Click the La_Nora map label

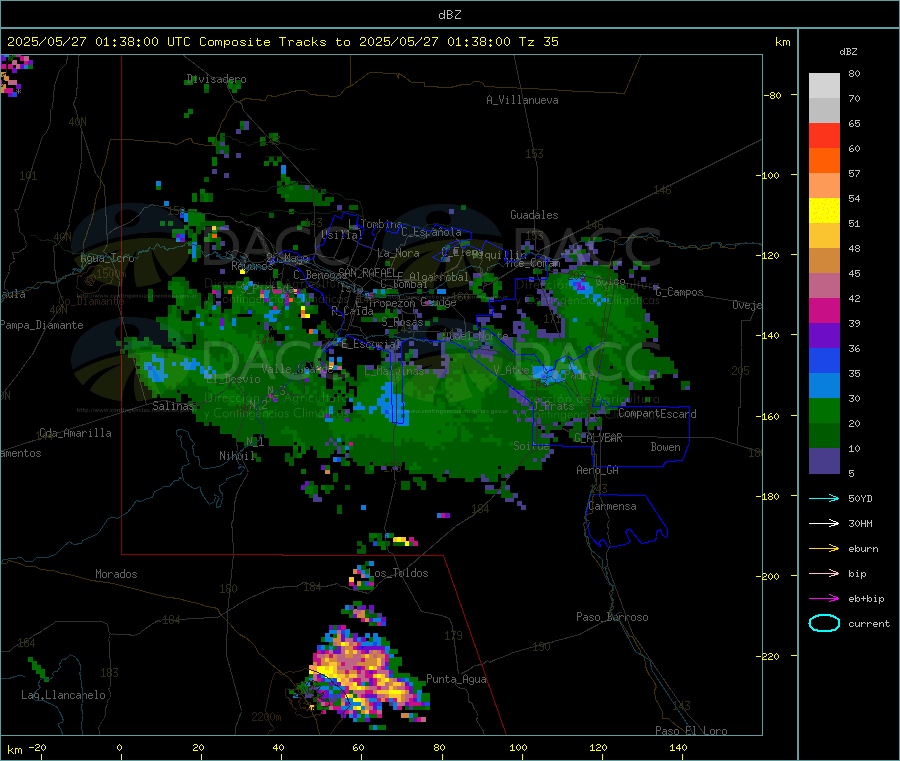pyautogui.click(x=398, y=253)
